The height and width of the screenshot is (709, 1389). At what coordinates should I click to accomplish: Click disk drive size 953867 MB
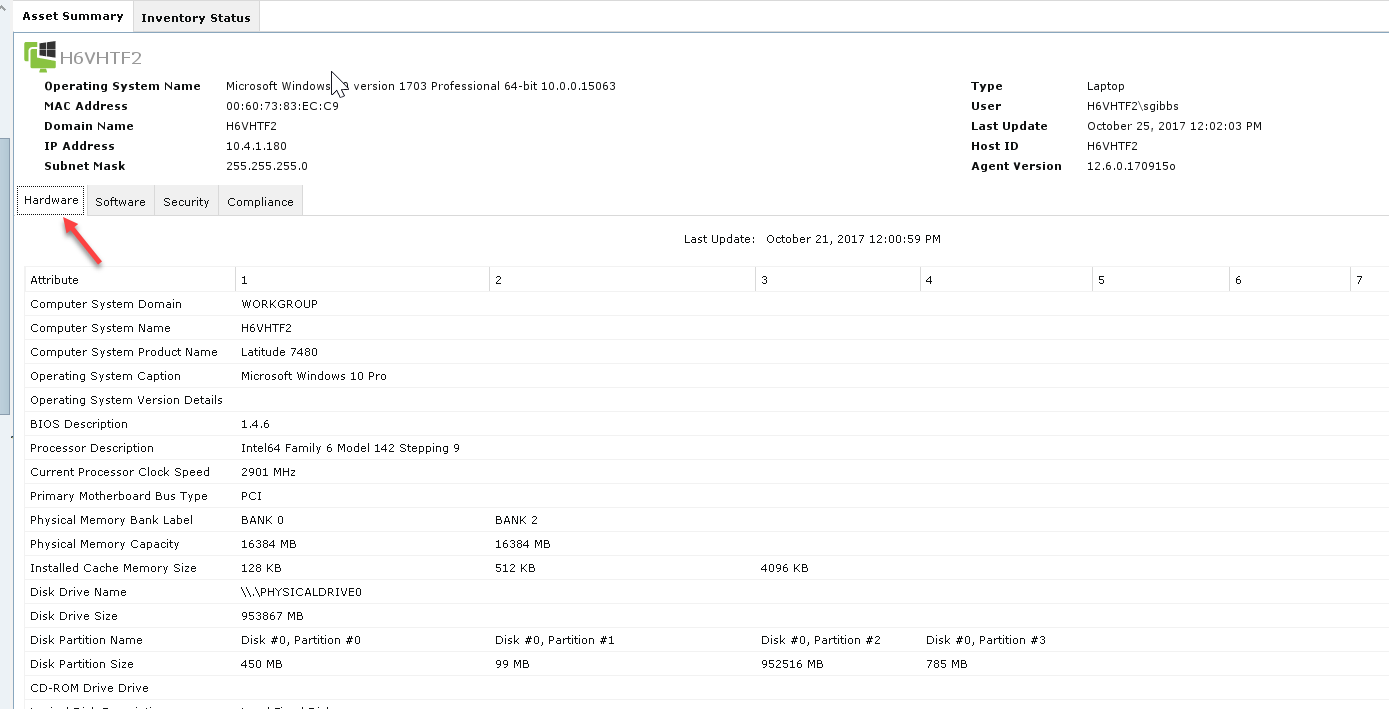272,616
